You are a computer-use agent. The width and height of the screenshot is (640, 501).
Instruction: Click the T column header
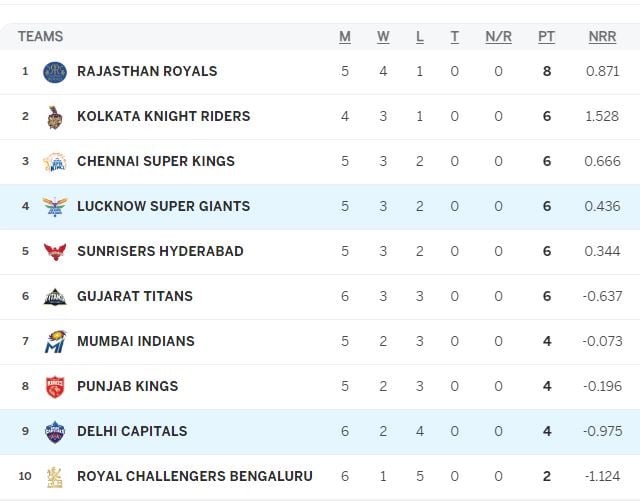(454, 37)
